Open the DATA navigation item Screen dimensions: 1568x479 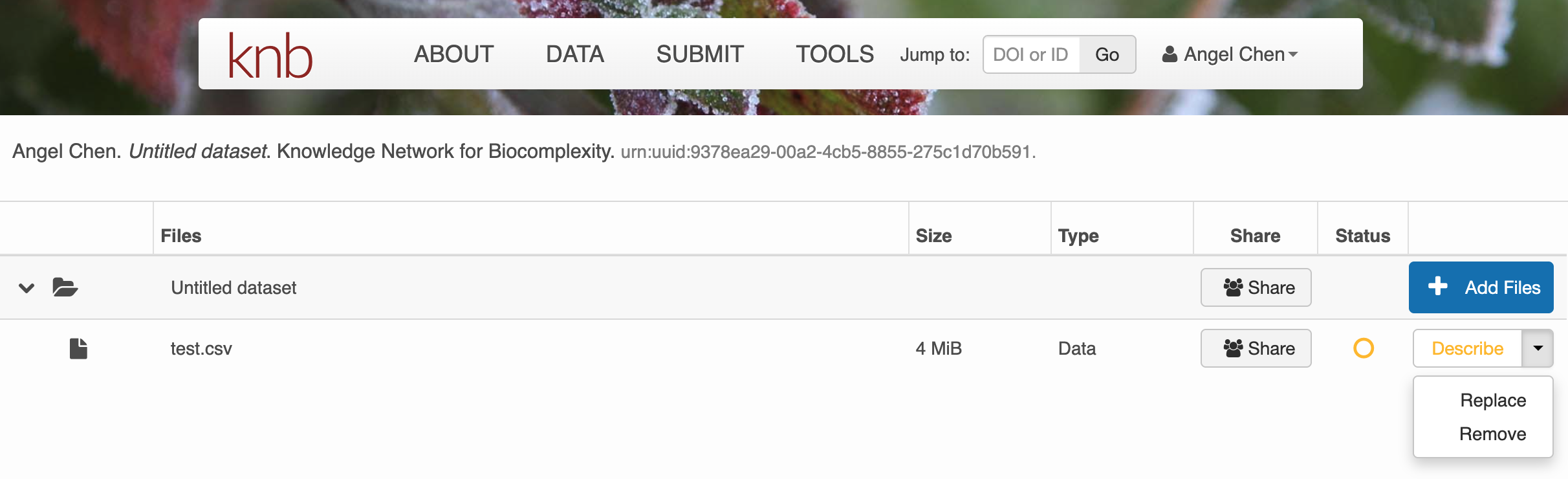tap(575, 54)
